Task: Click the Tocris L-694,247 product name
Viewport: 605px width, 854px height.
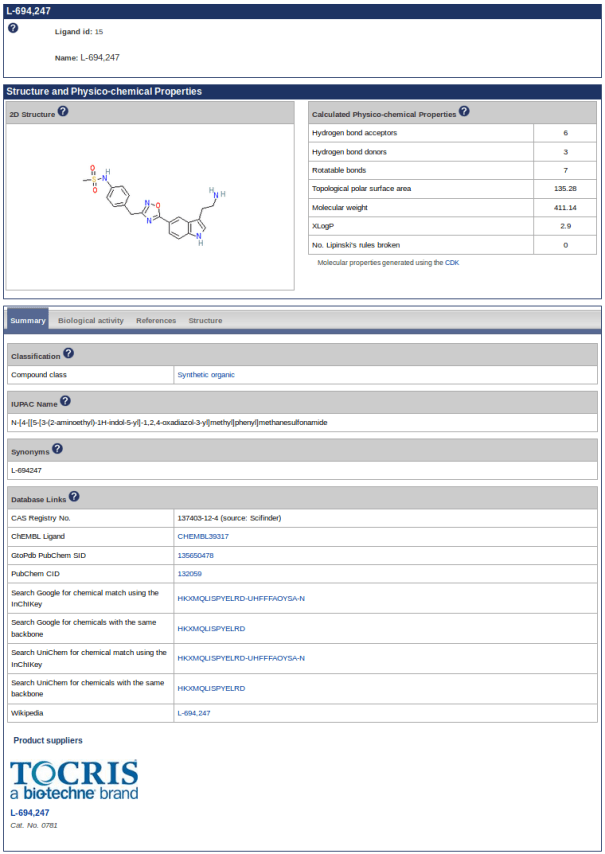Action: pyautogui.click(x=30, y=813)
